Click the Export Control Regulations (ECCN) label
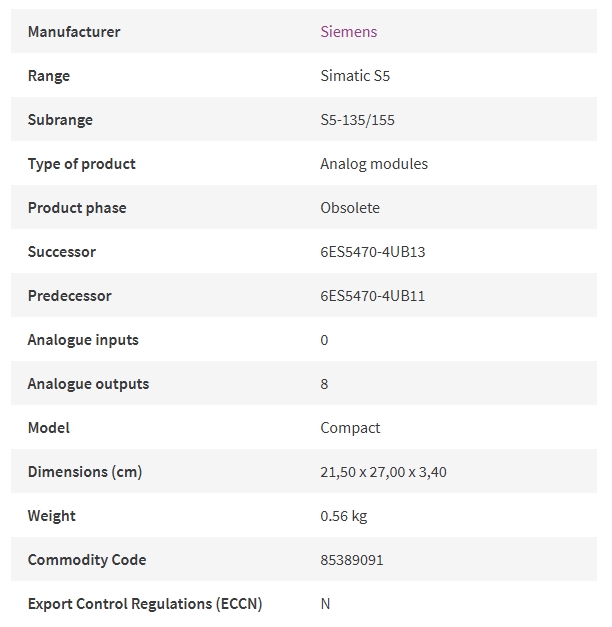612x627 pixels. pyautogui.click(x=145, y=604)
